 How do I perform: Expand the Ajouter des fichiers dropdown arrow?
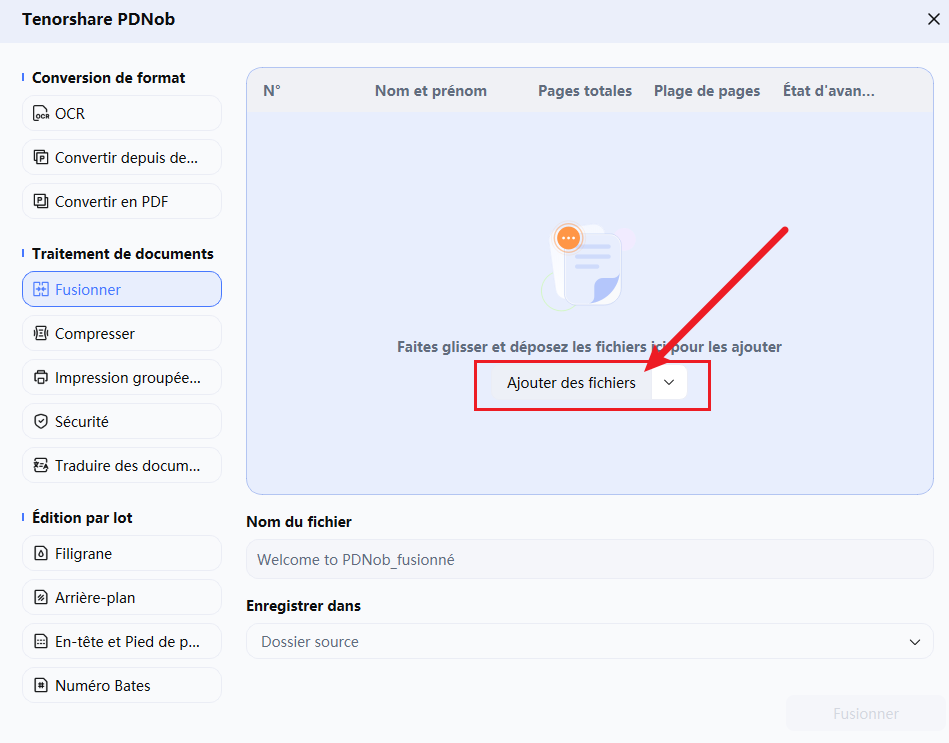coord(669,382)
